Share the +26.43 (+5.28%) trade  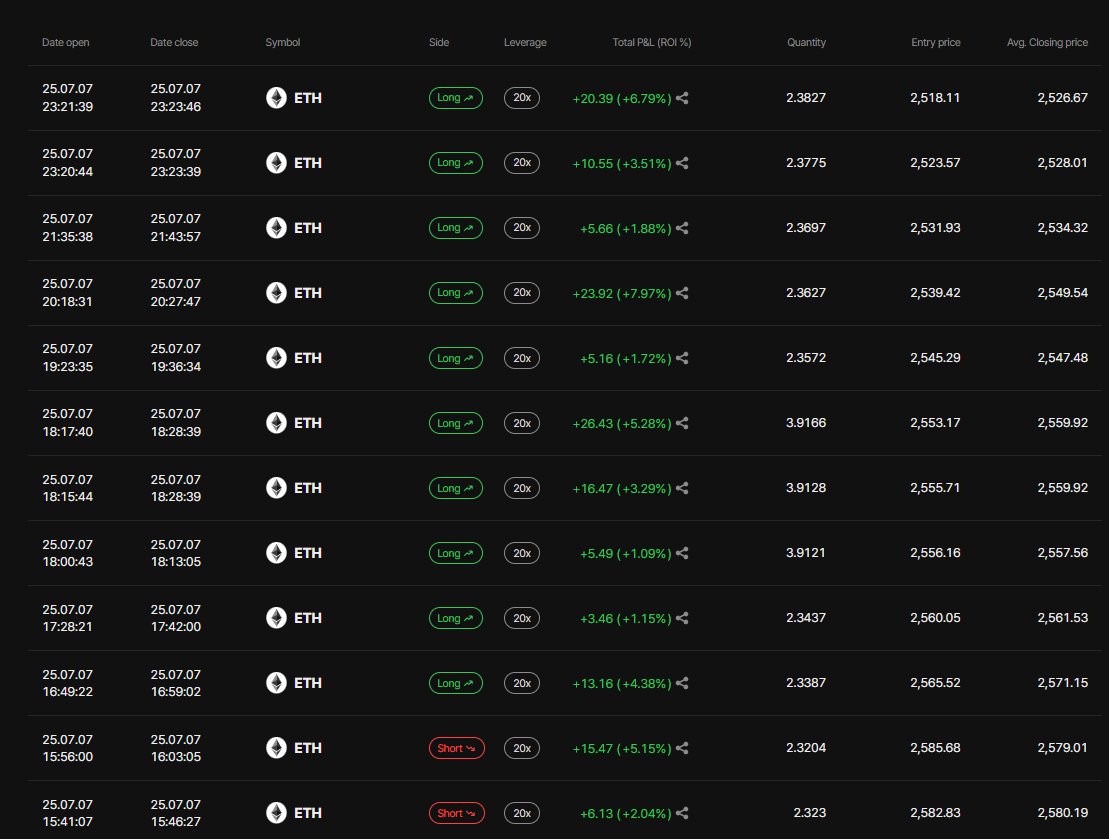(682, 423)
